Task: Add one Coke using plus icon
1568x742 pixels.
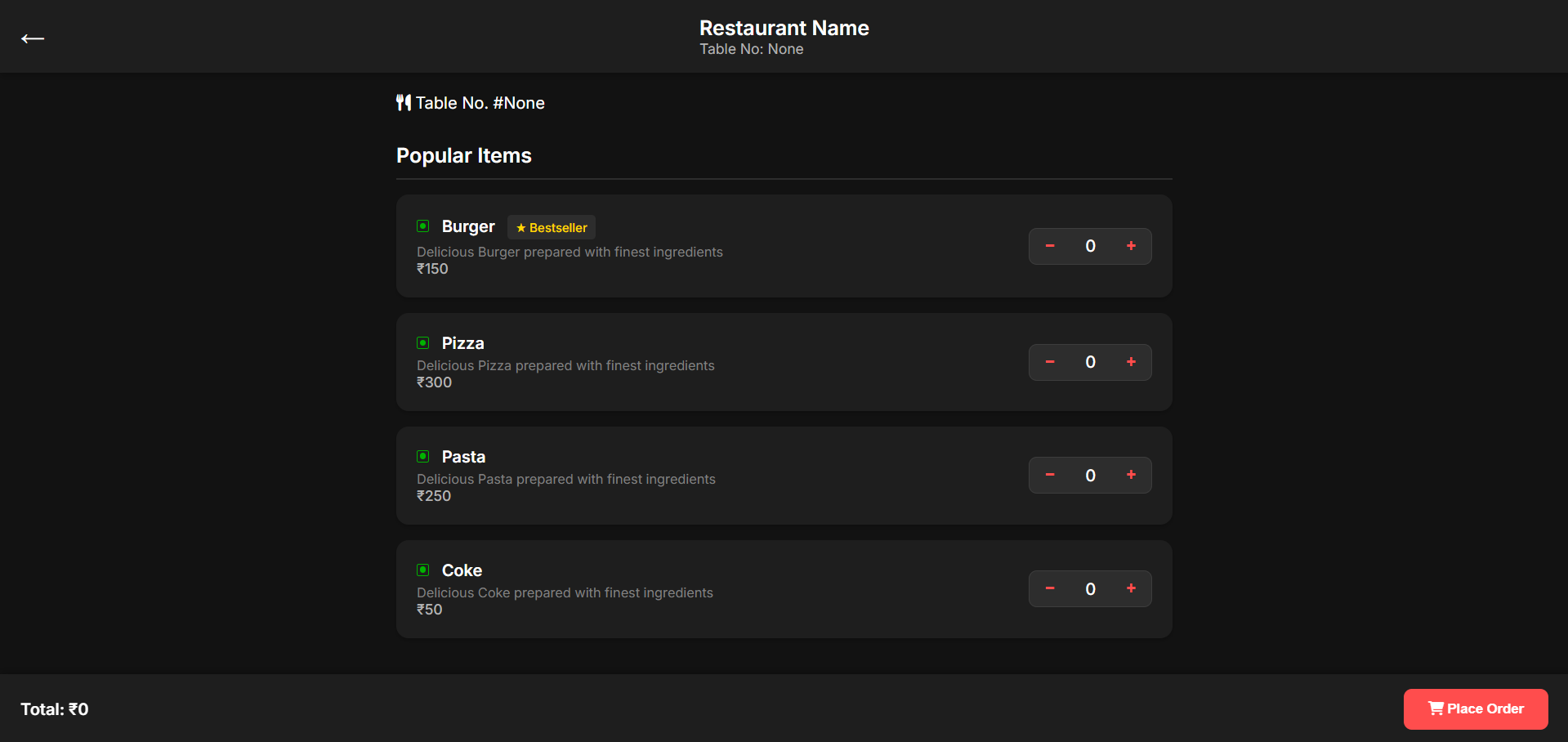Action: (1131, 588)
